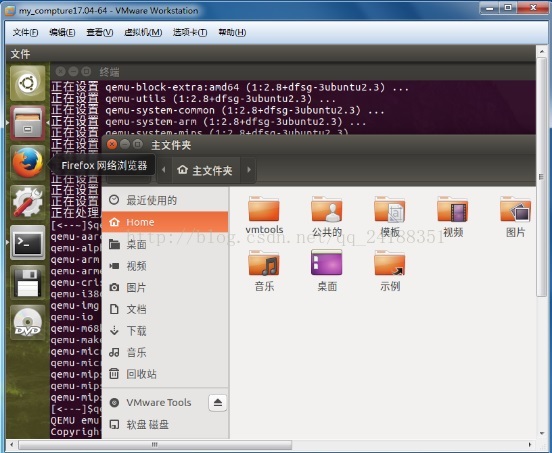Open 回收站 trash in sidebar
The image size is (552, 453).
[x=165, y=374]
